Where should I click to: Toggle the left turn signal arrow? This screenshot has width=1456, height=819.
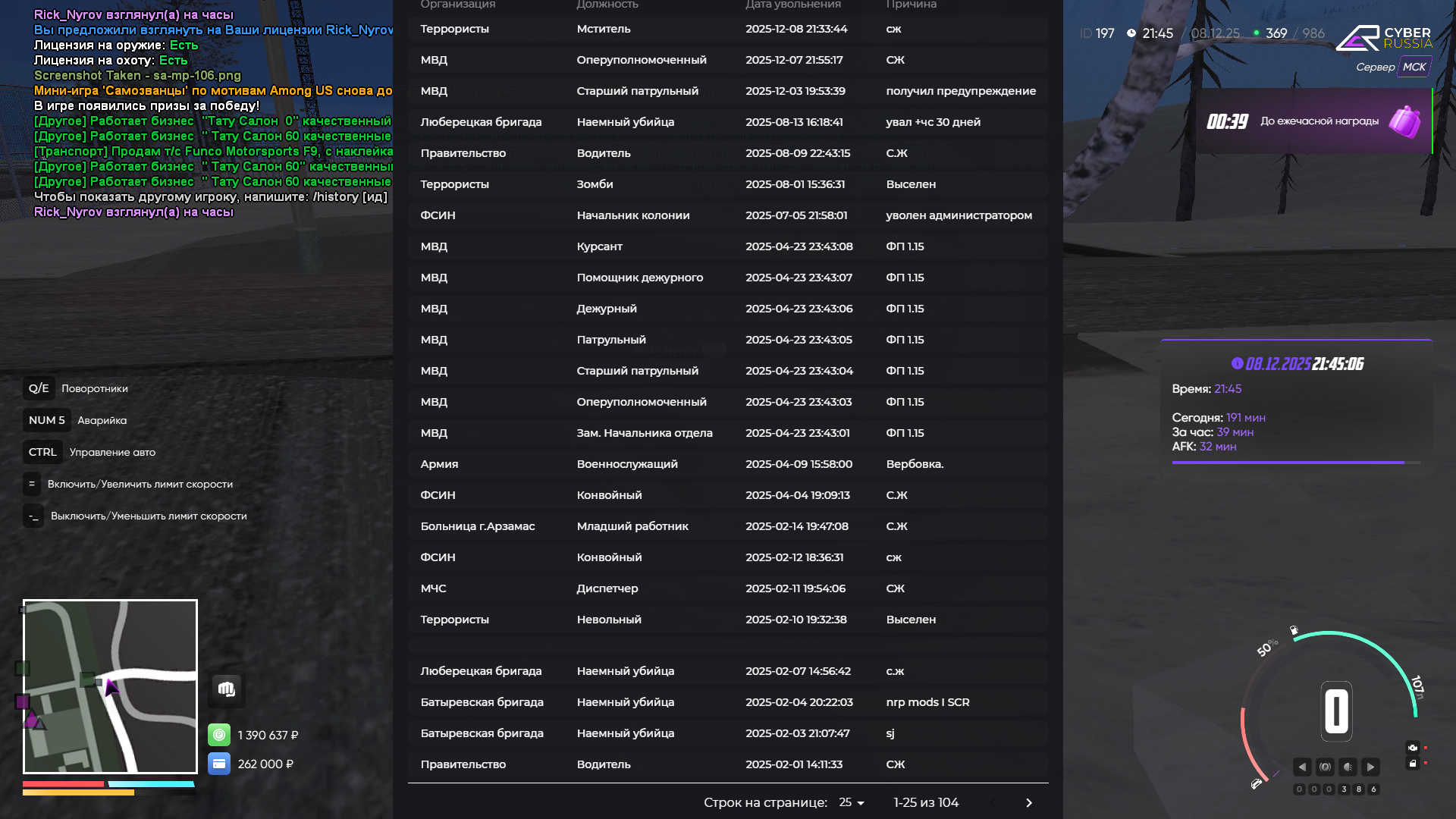click(1302, 767)
